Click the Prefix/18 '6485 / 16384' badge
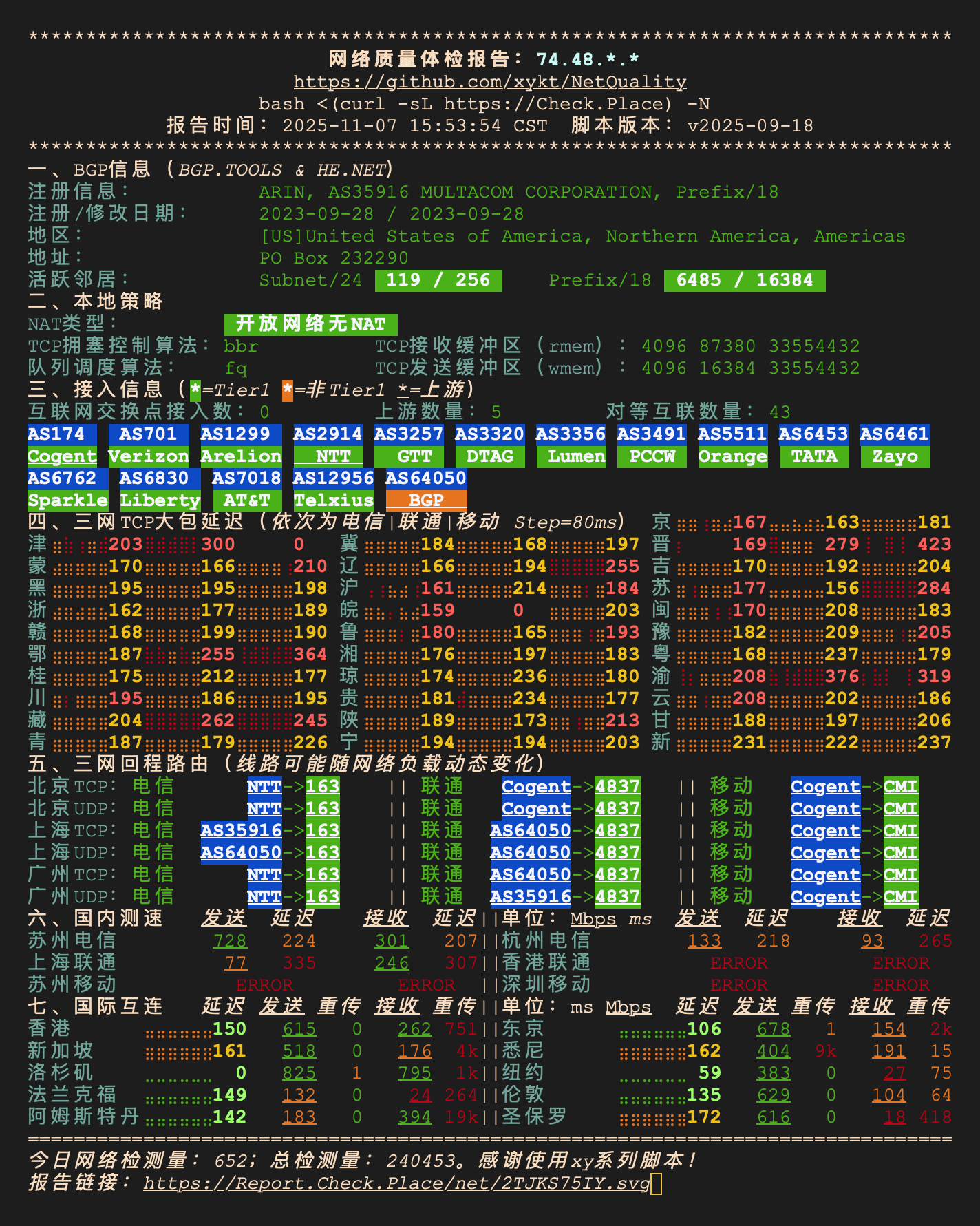 [745, 280]
